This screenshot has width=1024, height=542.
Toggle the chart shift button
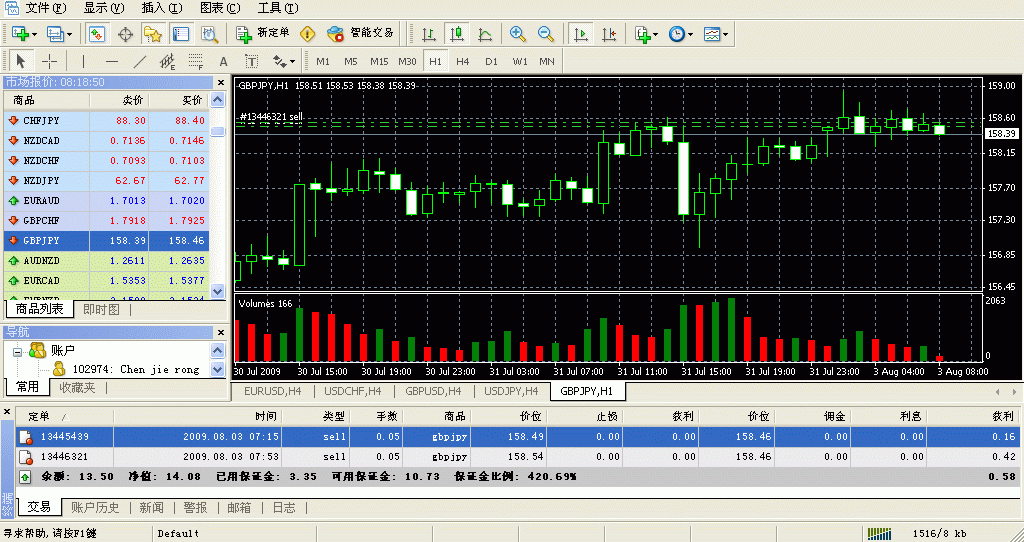pos(609,34)
